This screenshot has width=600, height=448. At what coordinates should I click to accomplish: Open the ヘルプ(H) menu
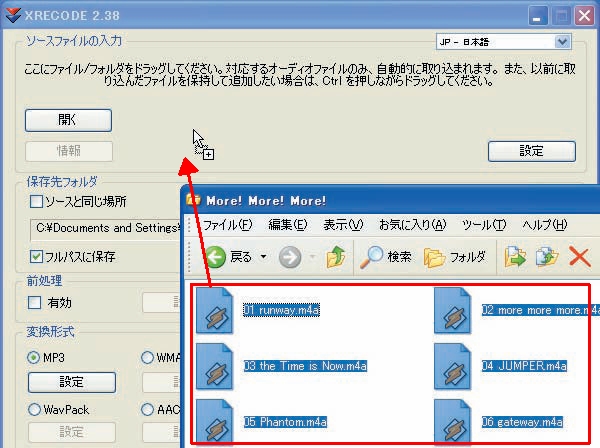545,225
